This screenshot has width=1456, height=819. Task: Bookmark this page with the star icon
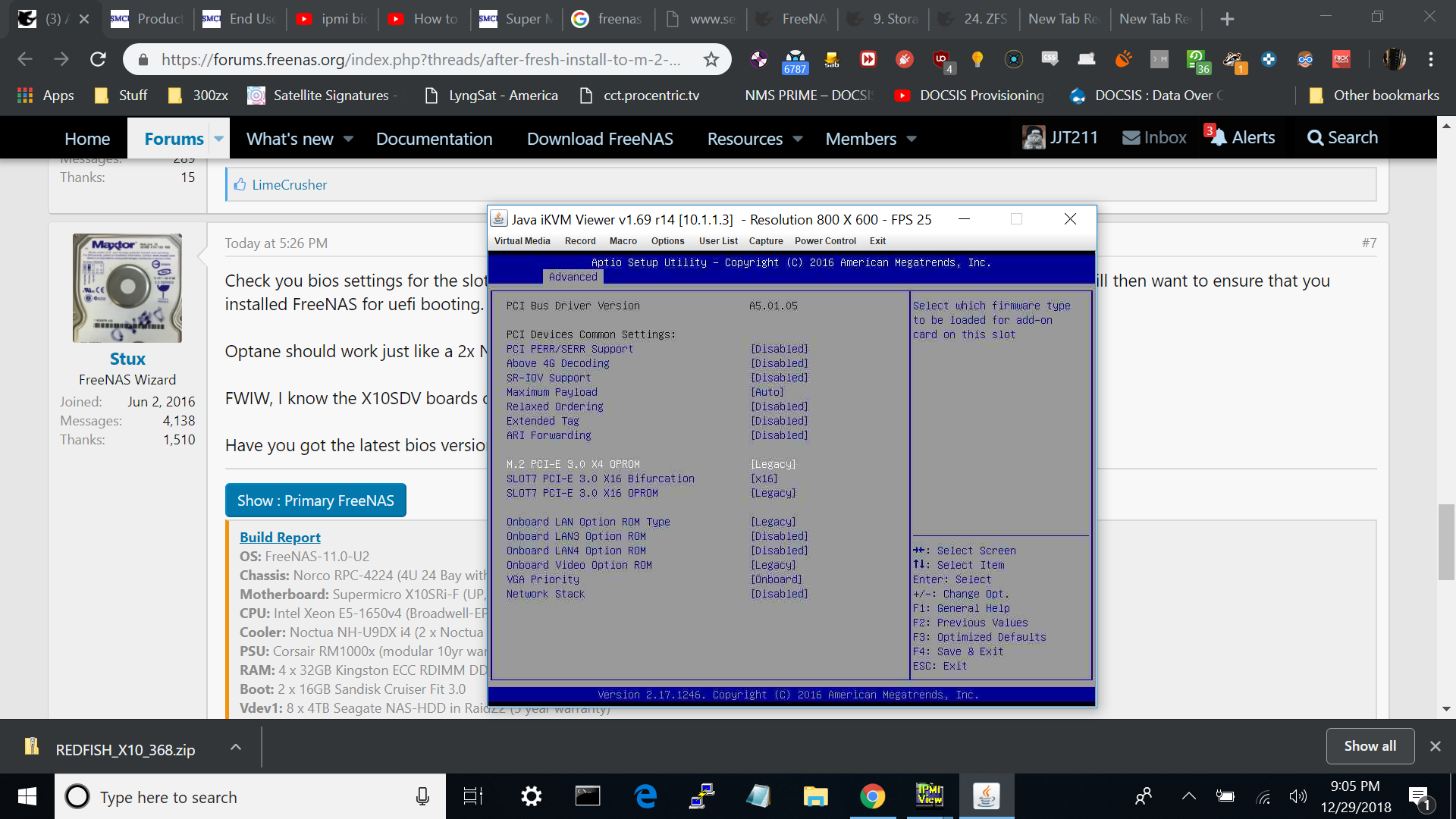click(x=711, y=59)
